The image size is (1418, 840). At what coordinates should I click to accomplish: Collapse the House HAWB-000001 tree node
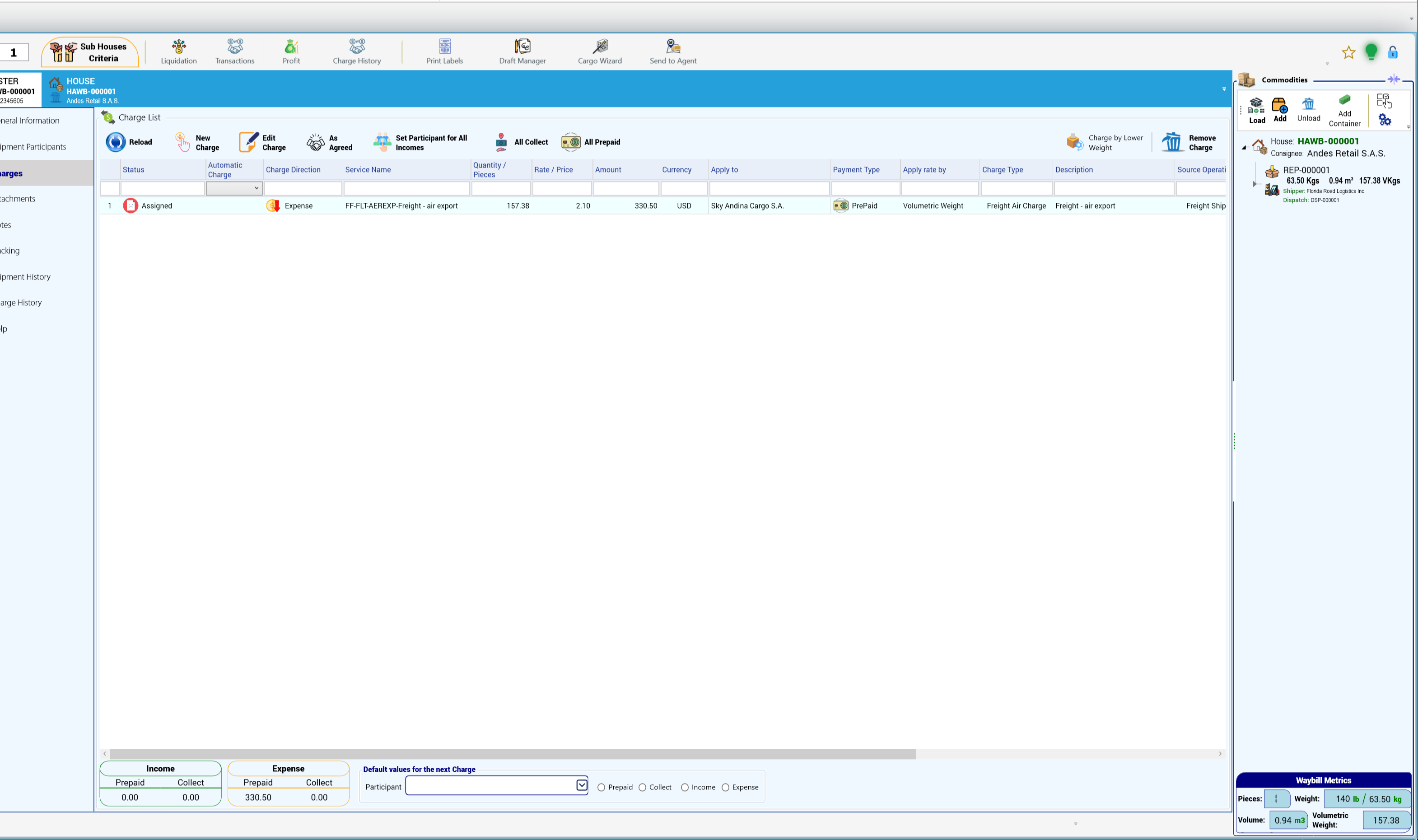[x=1244, y=148]
